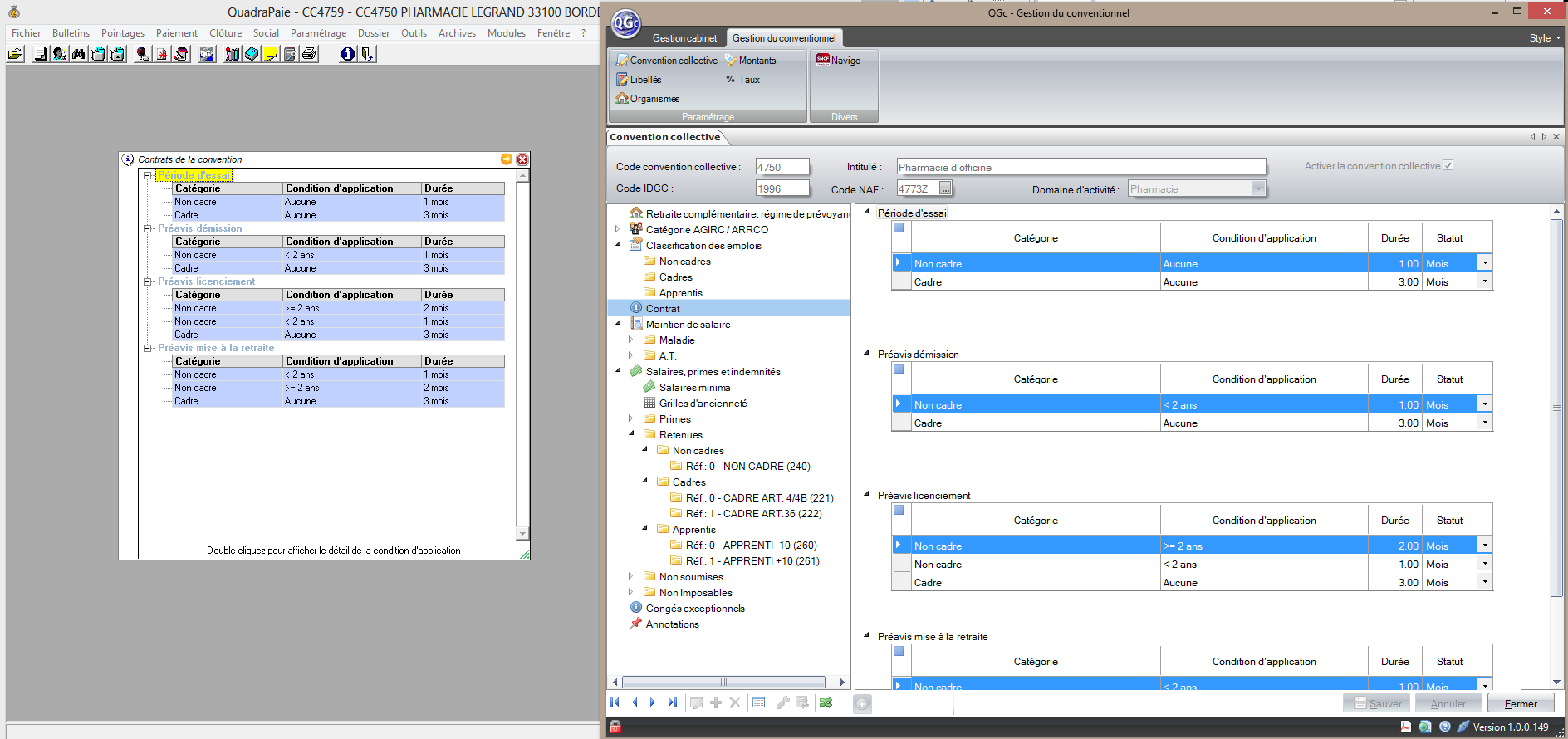Viewport: 1568px width, 739px height.
Task: Go to next record navigation arrow
Action: click(x=653, y=702)
